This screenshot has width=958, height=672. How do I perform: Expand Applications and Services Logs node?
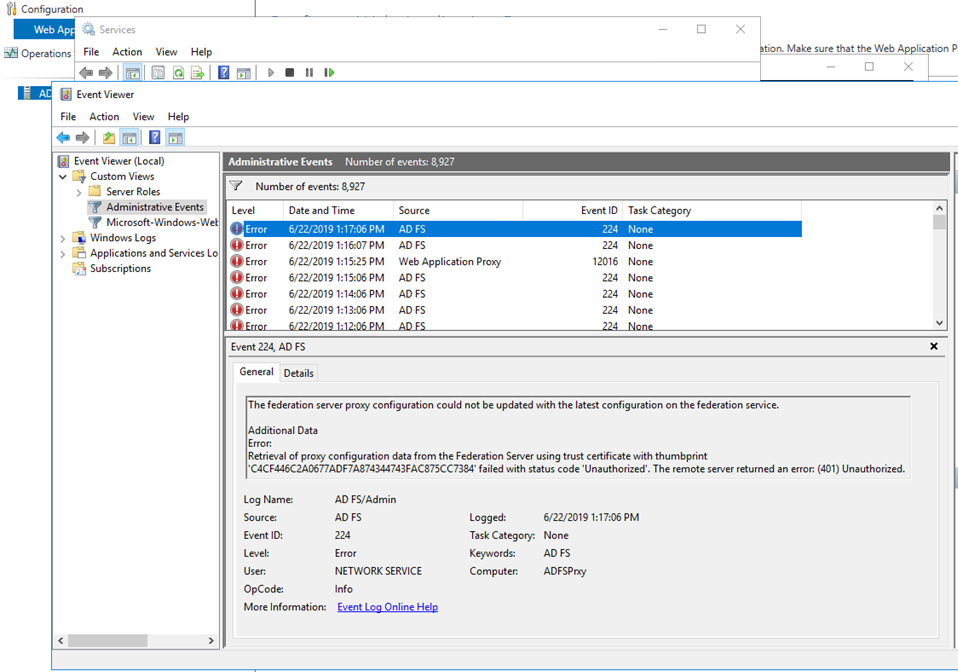pyautogui.click(x=62, y=254)
